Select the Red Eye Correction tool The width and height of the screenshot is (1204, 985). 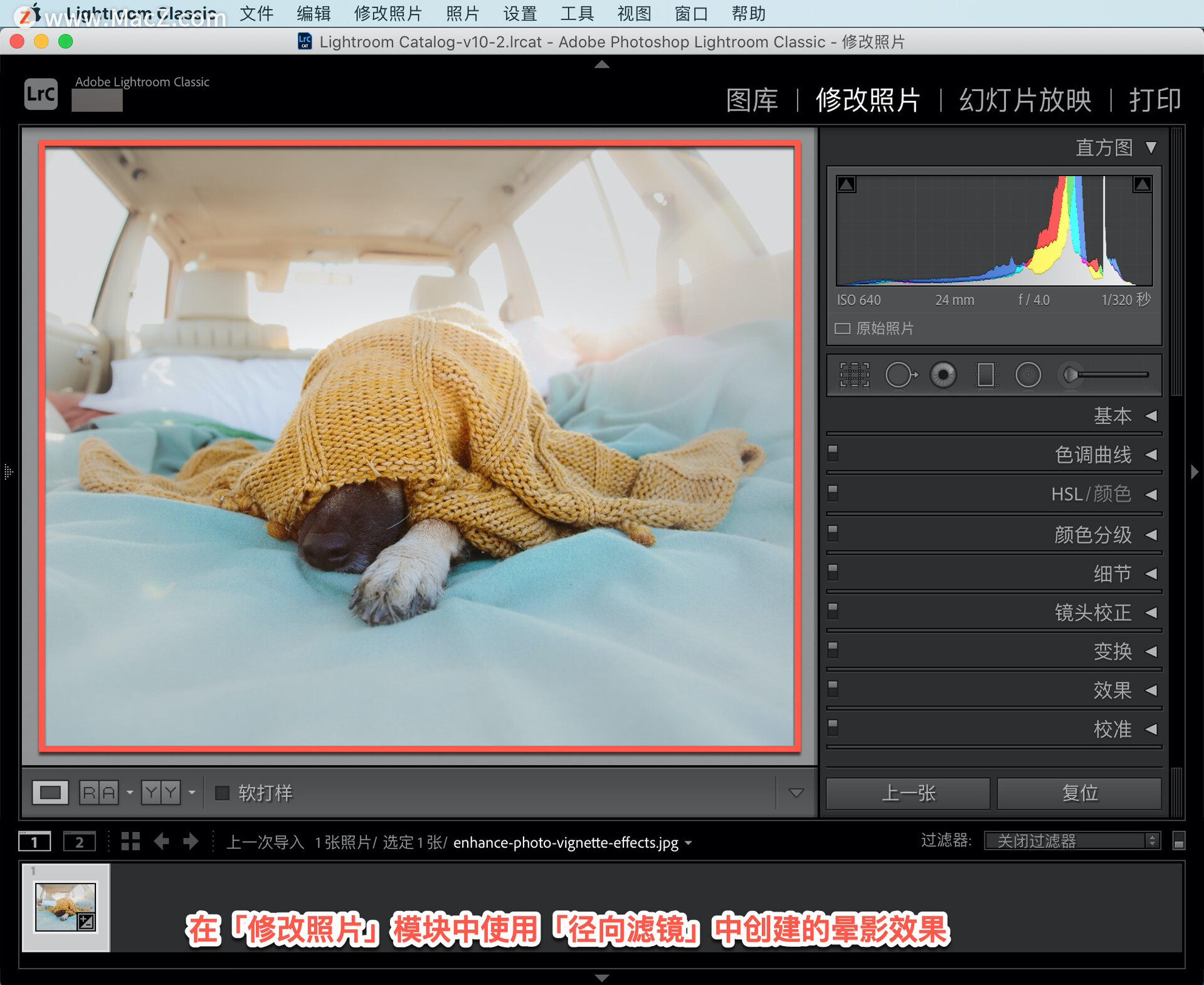point(943,375)
